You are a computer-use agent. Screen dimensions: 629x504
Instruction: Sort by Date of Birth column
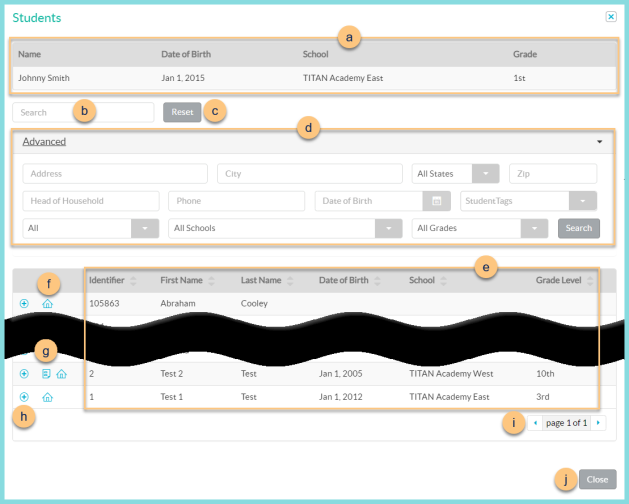pos(377,280)
